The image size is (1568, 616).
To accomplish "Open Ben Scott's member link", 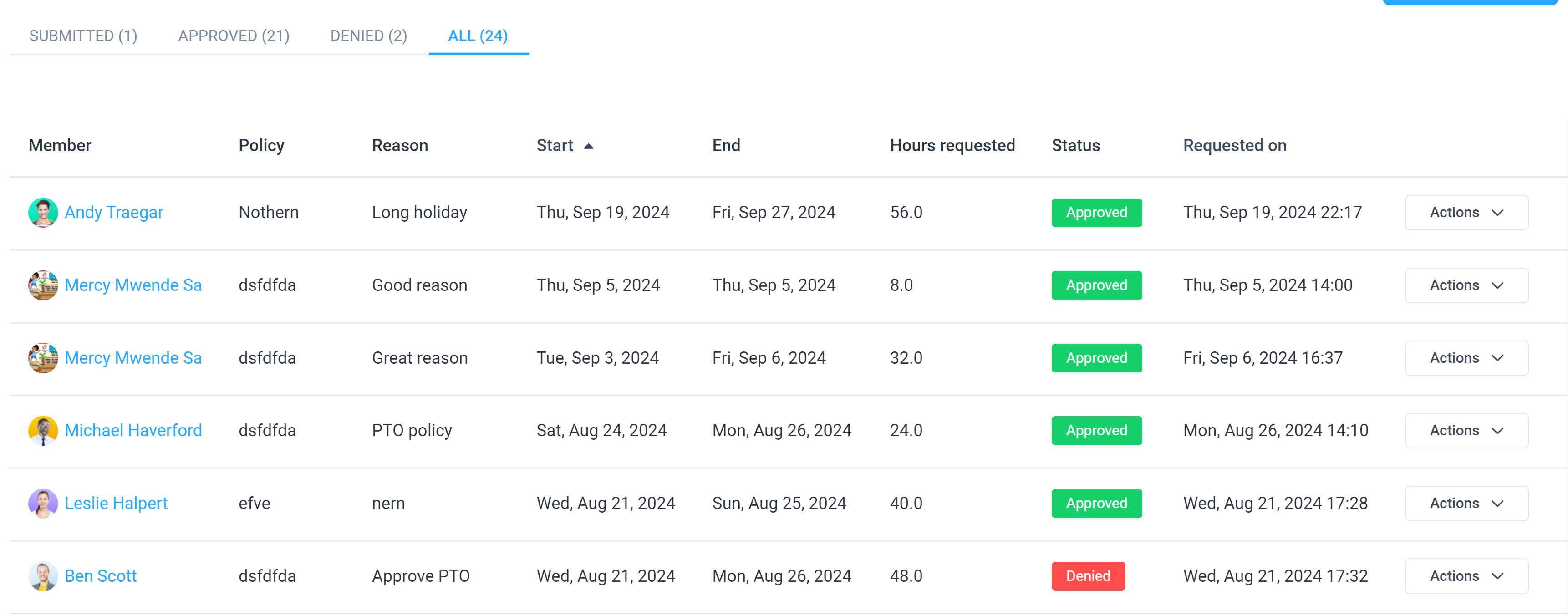I will pyautogui.click(x=101, y=576).
